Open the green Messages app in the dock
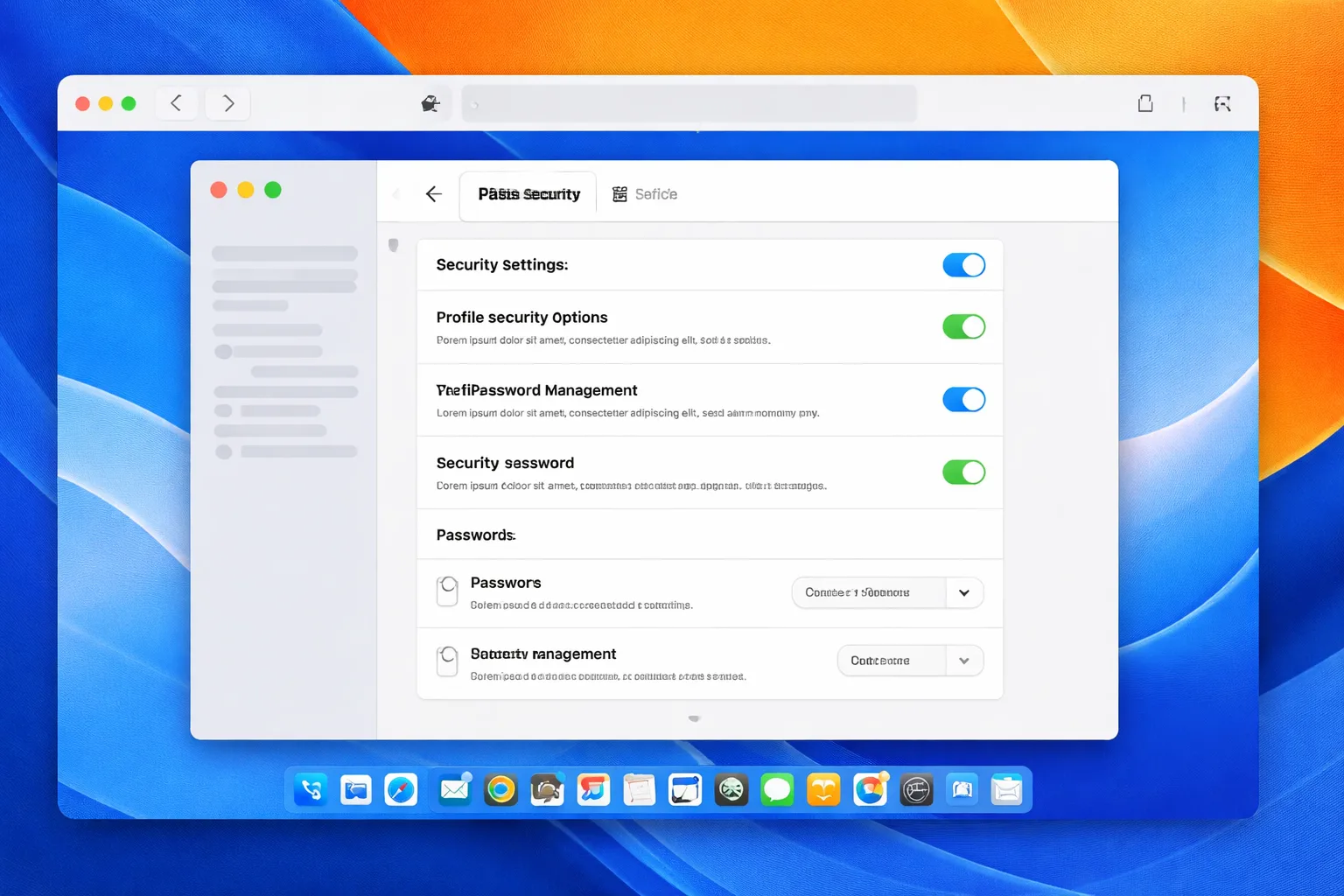The height and width of the screenshot is (896, 1344). coord(777,790)
